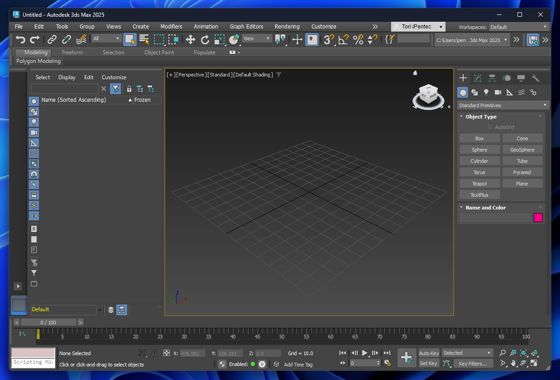Screen dimensions: 560x380
Task: Enable the AutoGrid checkbox
Action: pyautogui.click(x=490, y=127)
